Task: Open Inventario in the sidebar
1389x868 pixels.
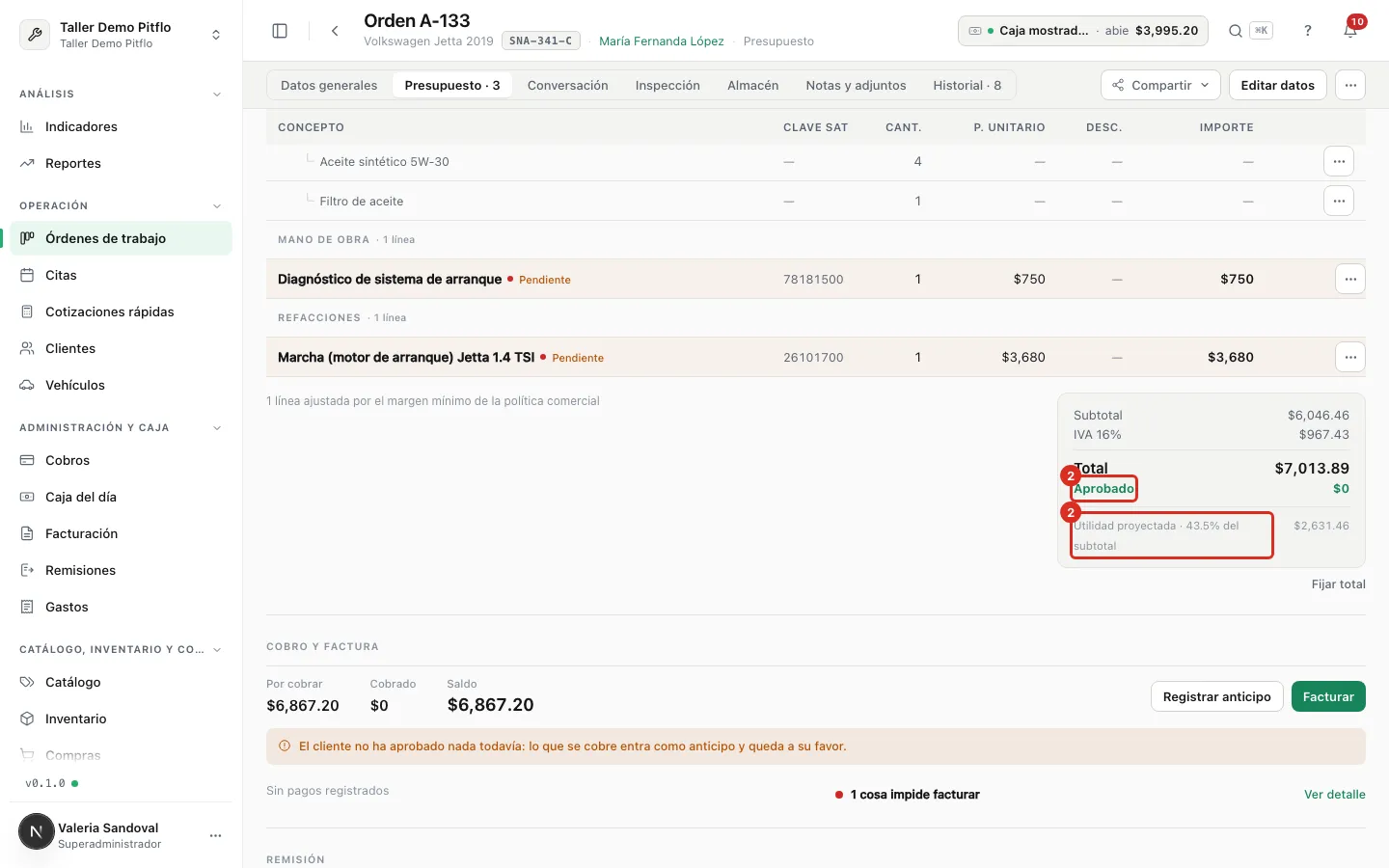Action: (x=121, y=719)
